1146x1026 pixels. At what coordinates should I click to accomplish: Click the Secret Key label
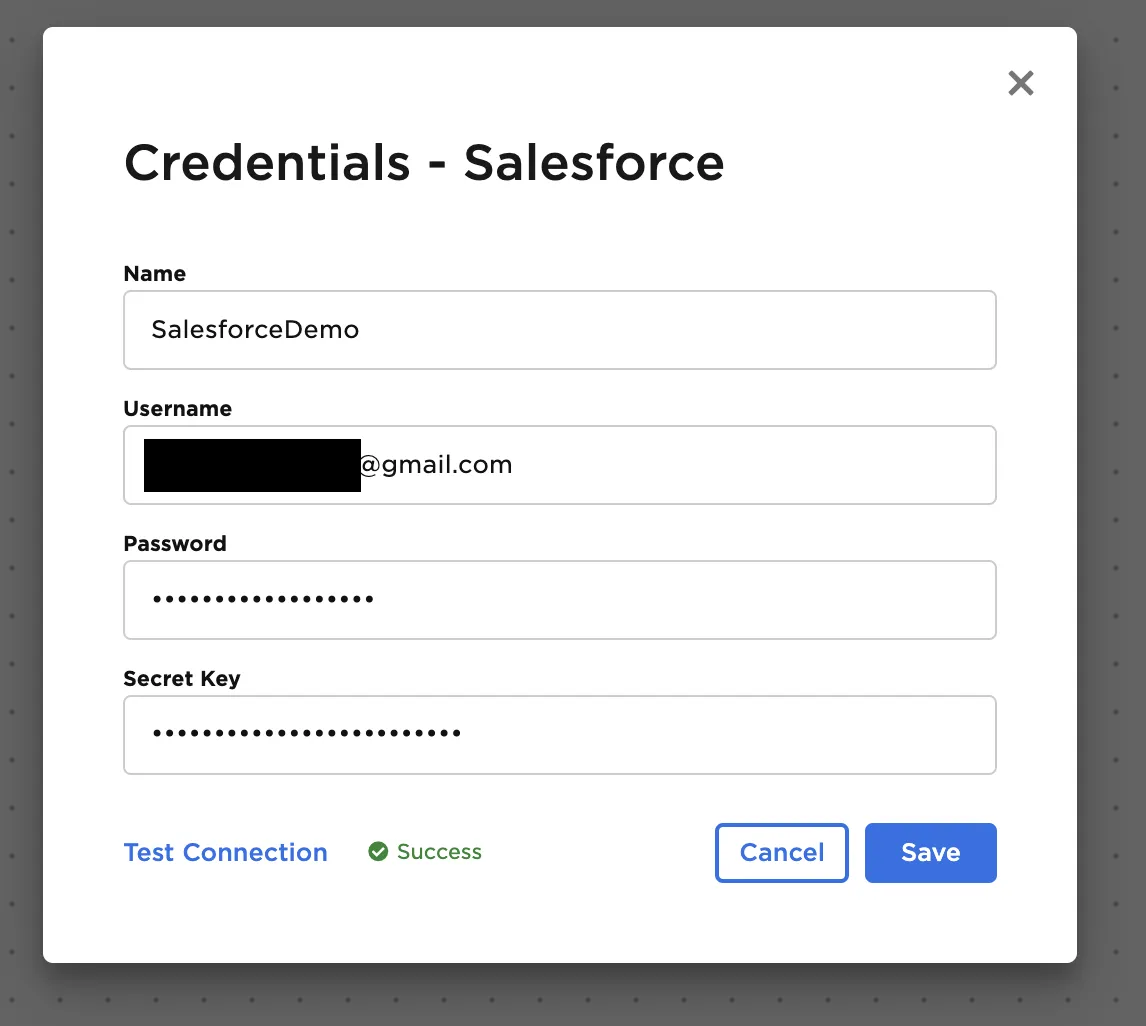[x=181, y=678]
